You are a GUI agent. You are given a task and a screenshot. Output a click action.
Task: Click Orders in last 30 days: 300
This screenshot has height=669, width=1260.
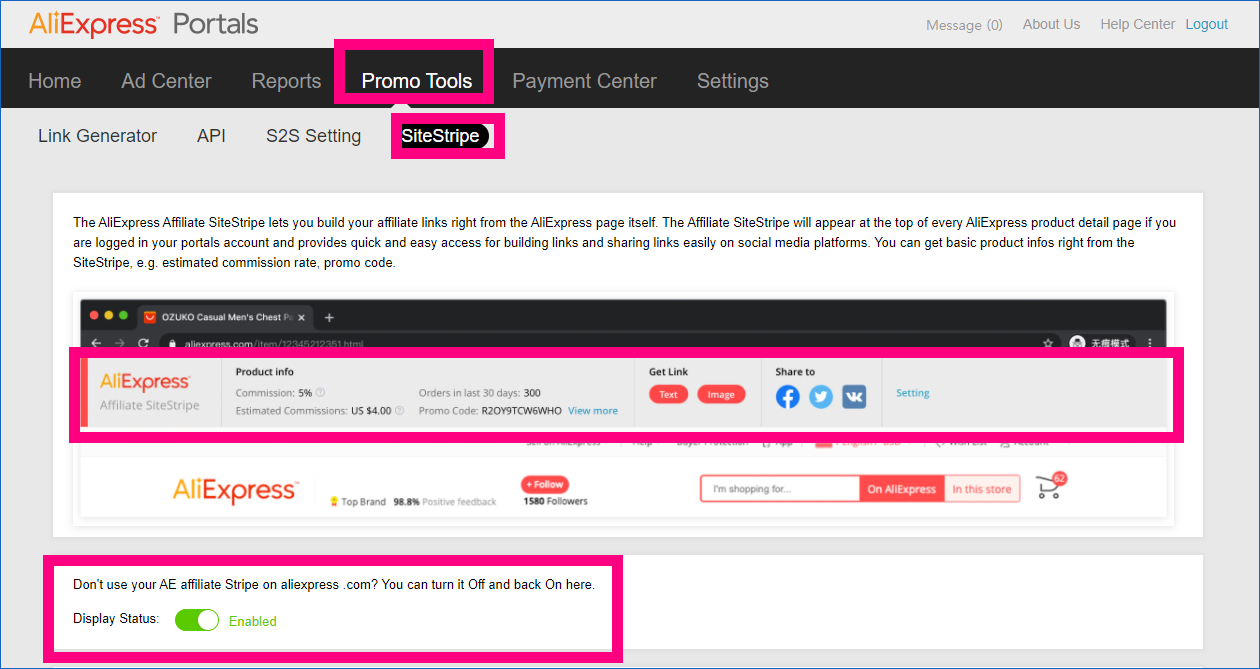pyautogui.click(x=480, y=393)
